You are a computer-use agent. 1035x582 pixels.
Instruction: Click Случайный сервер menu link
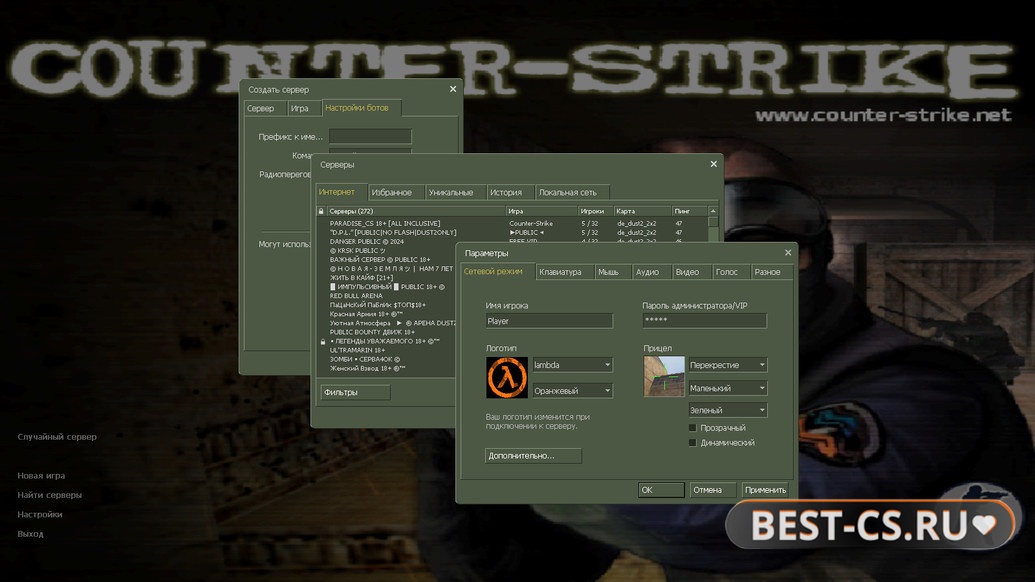tap(57, 437)
